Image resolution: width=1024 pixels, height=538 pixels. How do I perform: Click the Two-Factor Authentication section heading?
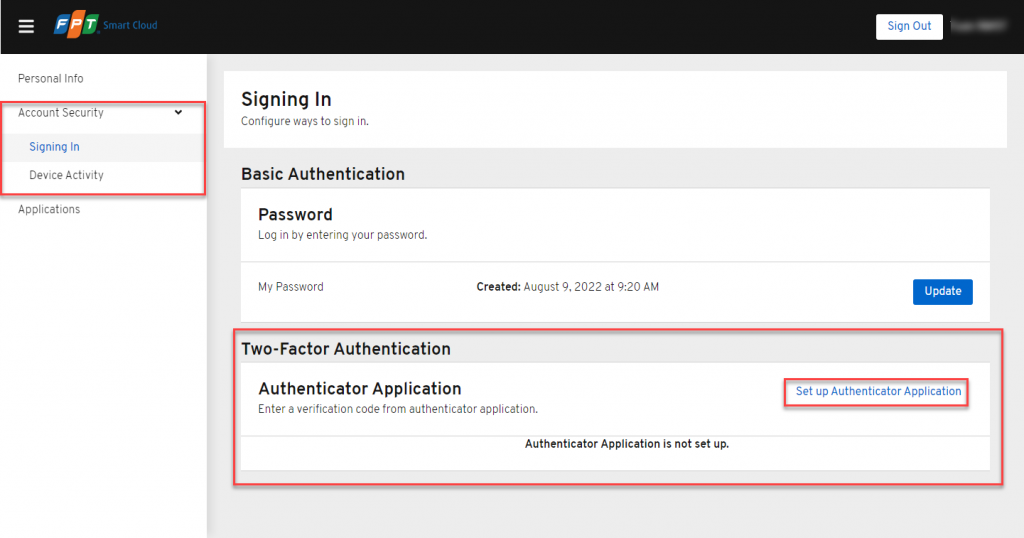[345, 349]
